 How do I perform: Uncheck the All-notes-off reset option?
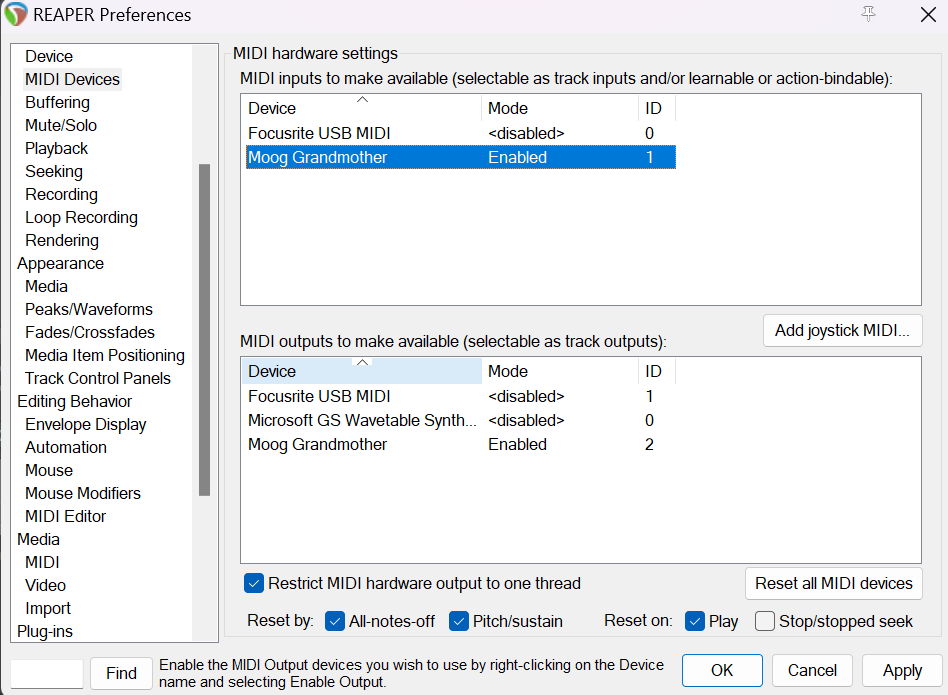tap(334, 621)
